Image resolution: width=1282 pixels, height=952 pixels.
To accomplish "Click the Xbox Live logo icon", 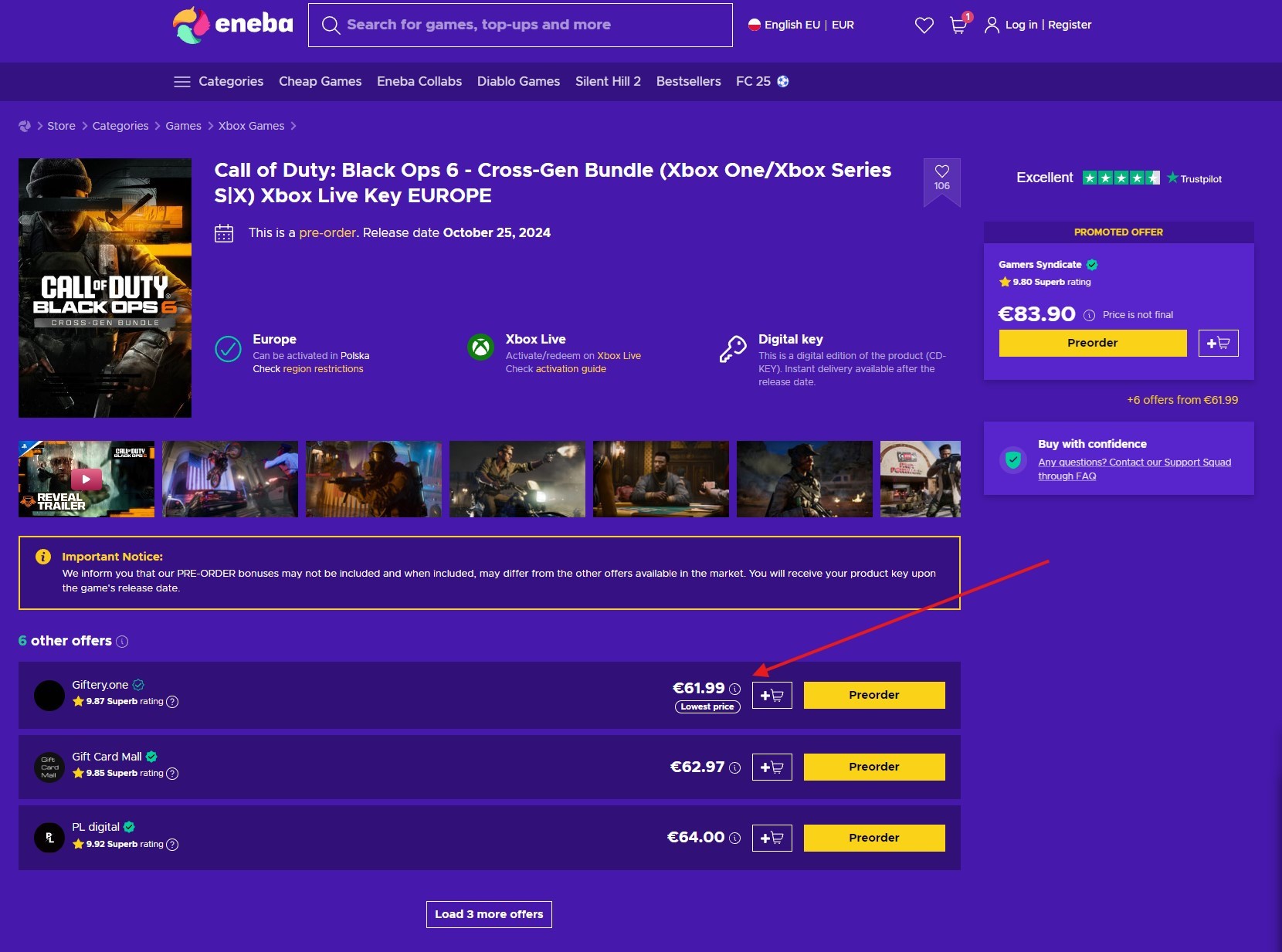I will click(480, 347).
